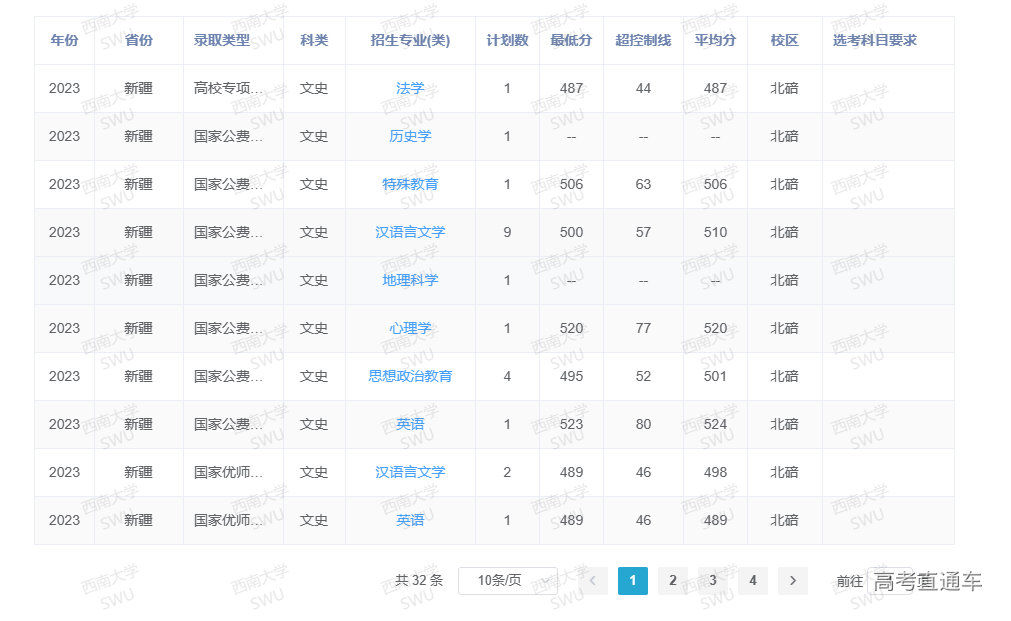Click the 最低分 column header
Viewport: 1011px width, 621px height.
coord(571,40)
